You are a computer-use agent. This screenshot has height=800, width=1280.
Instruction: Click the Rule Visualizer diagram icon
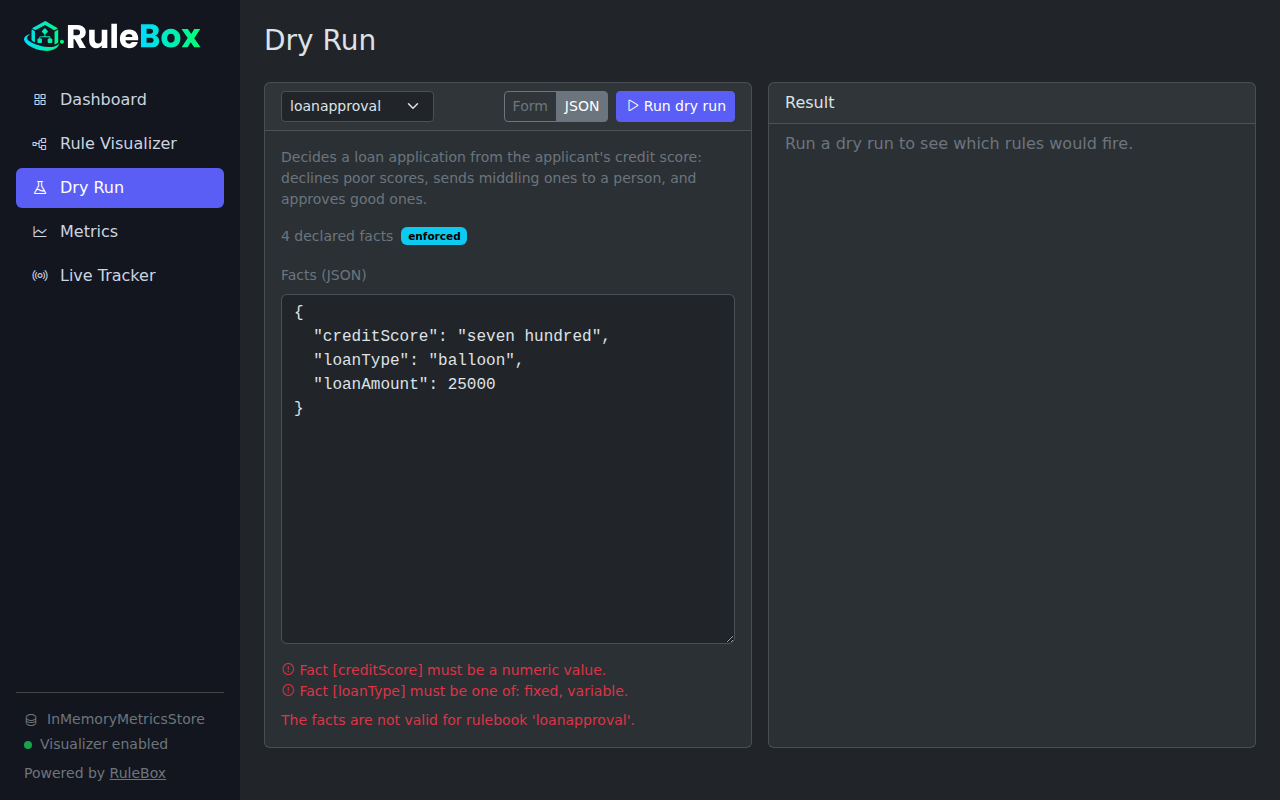[40, 144]
